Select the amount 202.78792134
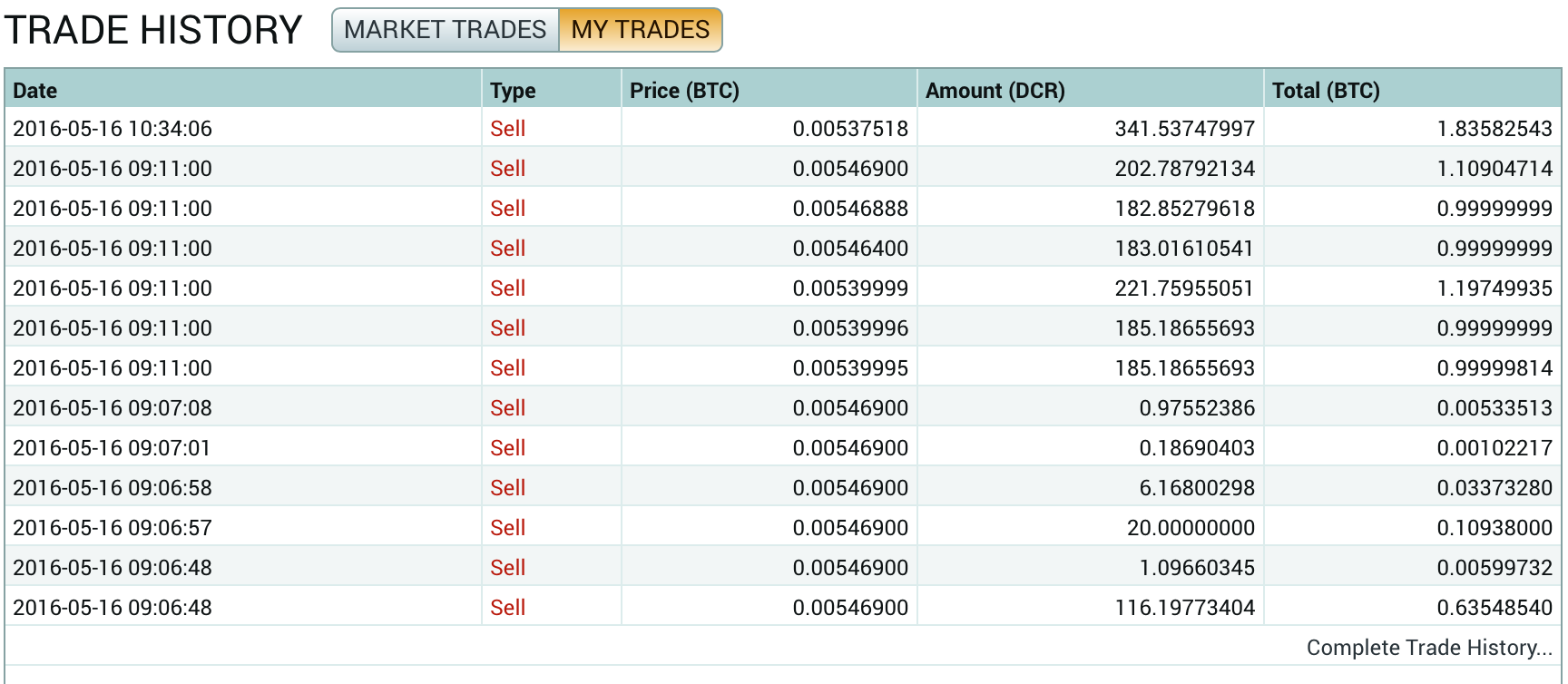The width and height of the screenshot is (1568, 684). point(1184,169)
